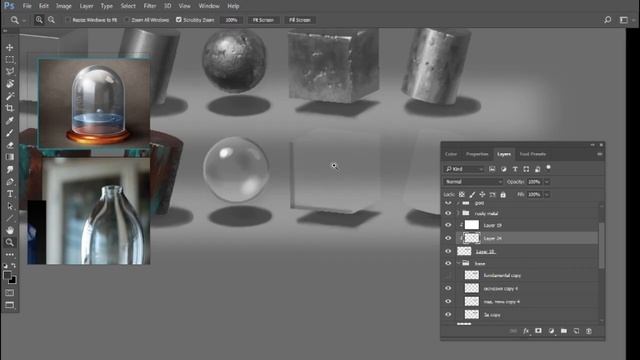Create a new group folder icon

coord(564,331)
